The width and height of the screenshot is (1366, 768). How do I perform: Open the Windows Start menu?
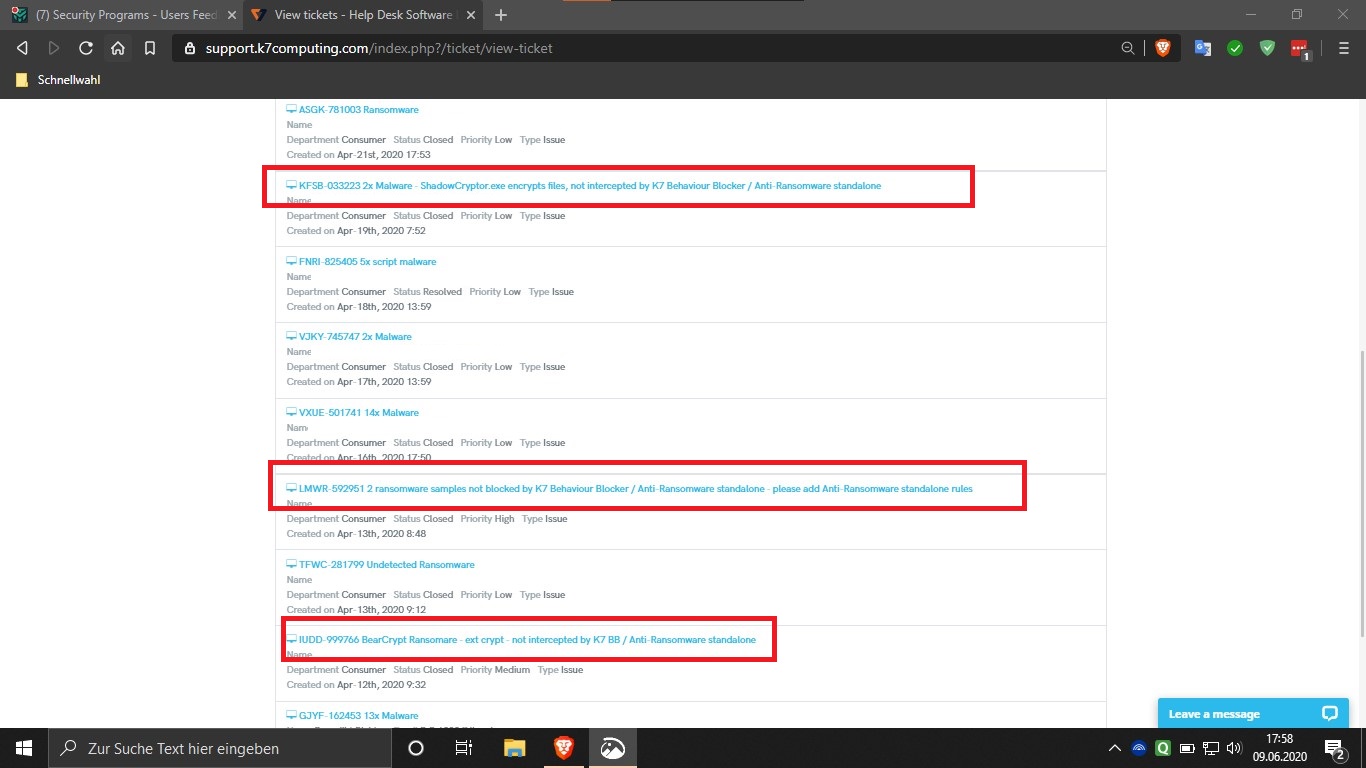pyautogui.click(x=24, y=748)
